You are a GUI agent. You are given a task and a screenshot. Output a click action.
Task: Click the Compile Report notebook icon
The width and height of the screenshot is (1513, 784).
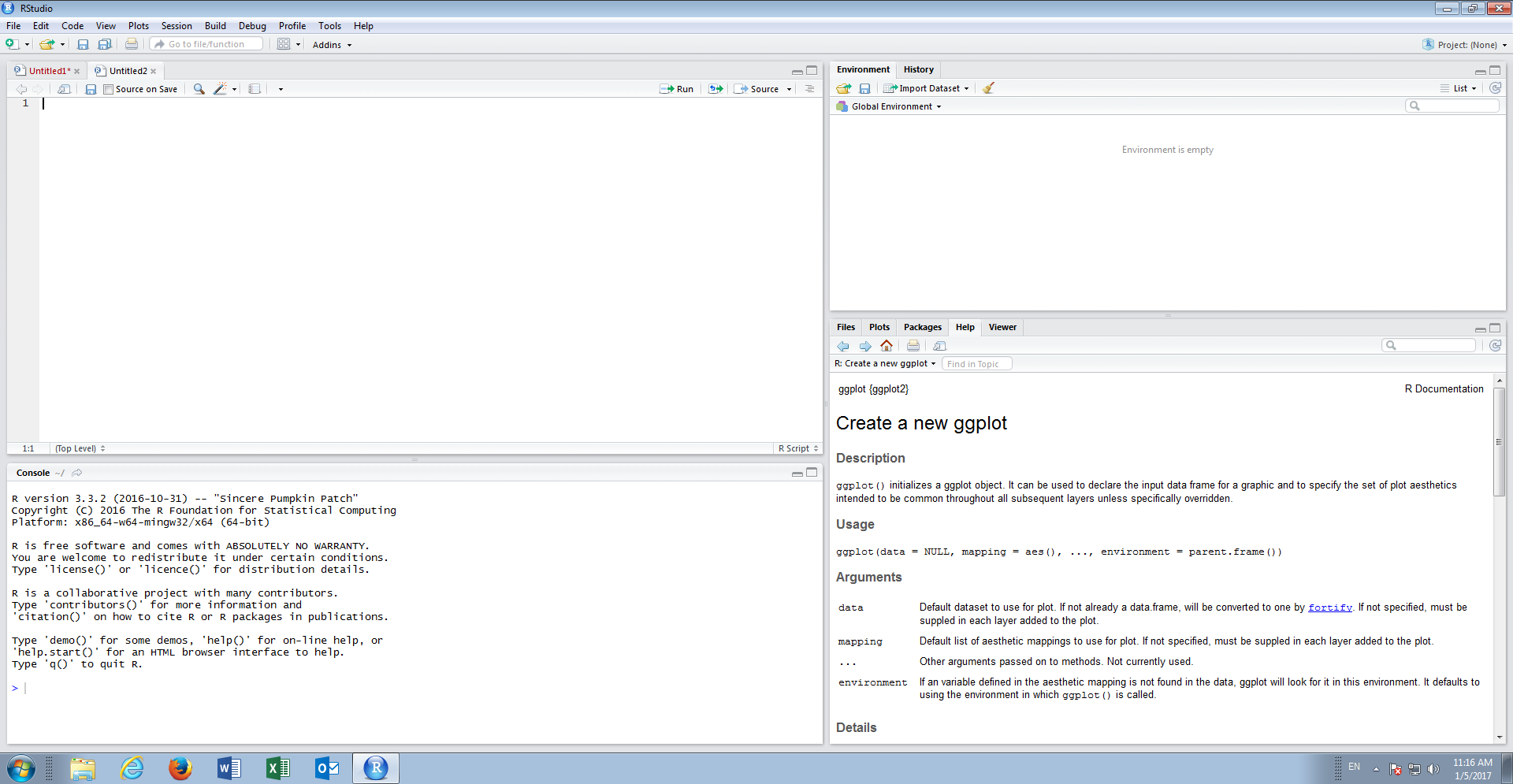coord(255,89)
